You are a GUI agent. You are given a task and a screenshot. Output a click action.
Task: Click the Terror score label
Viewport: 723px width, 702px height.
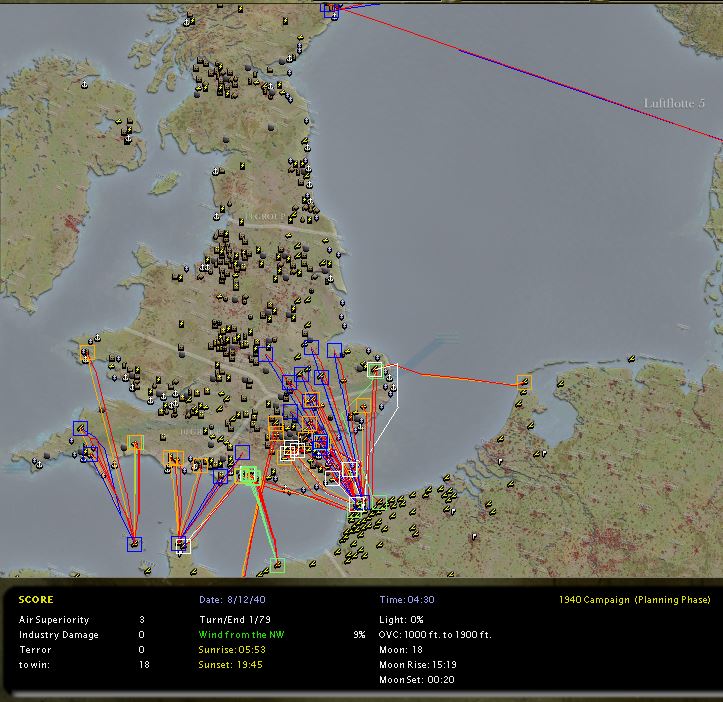click(36, 649)
